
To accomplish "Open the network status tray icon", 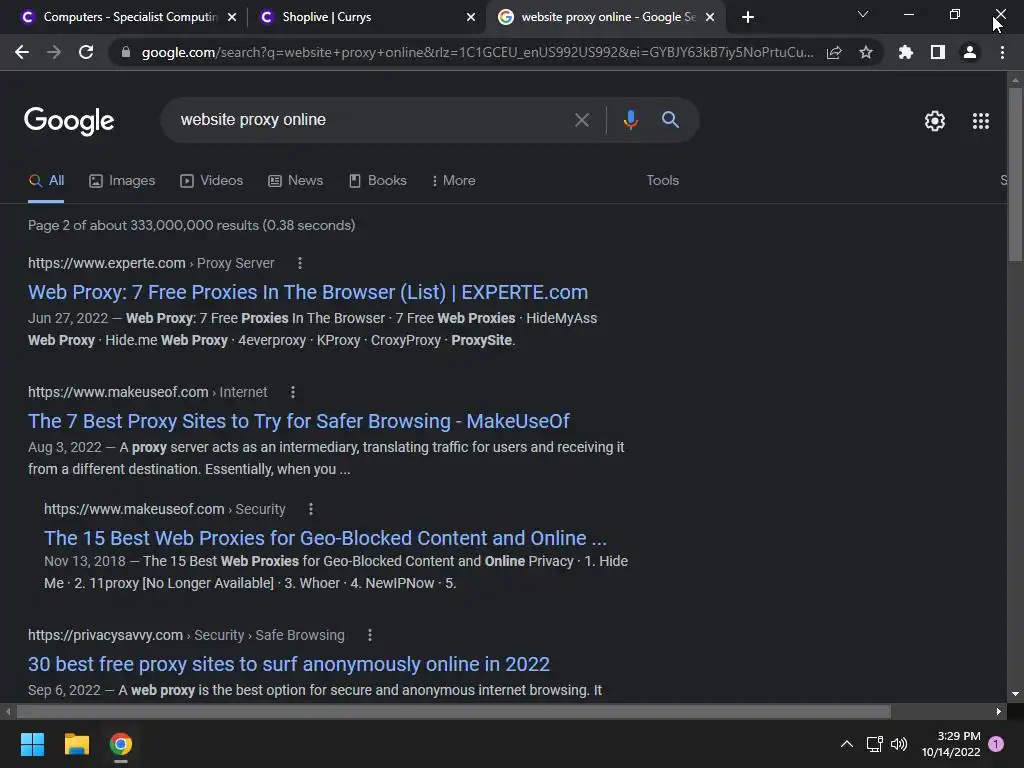I will click(874, 744).
